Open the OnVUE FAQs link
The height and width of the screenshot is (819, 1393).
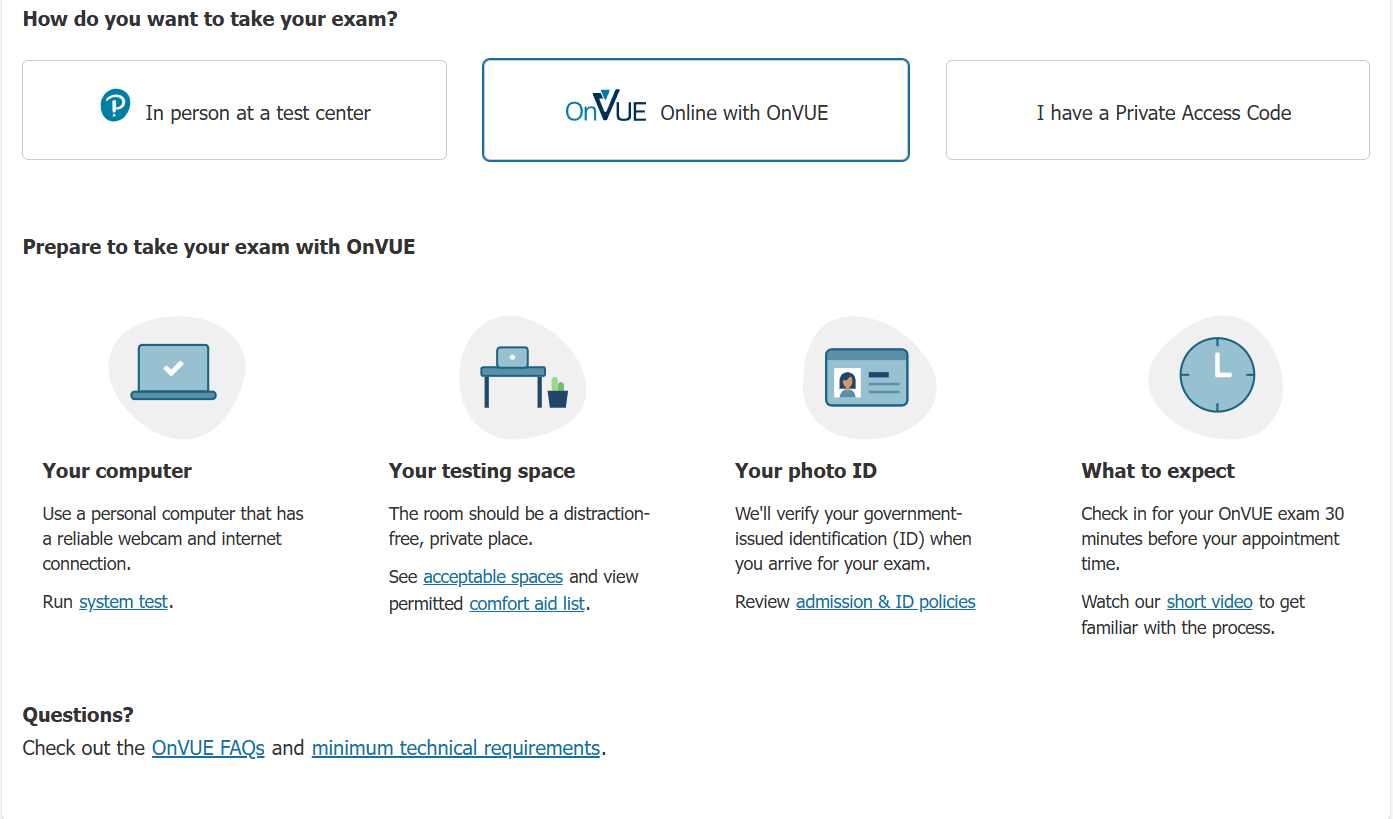(208, 748)
